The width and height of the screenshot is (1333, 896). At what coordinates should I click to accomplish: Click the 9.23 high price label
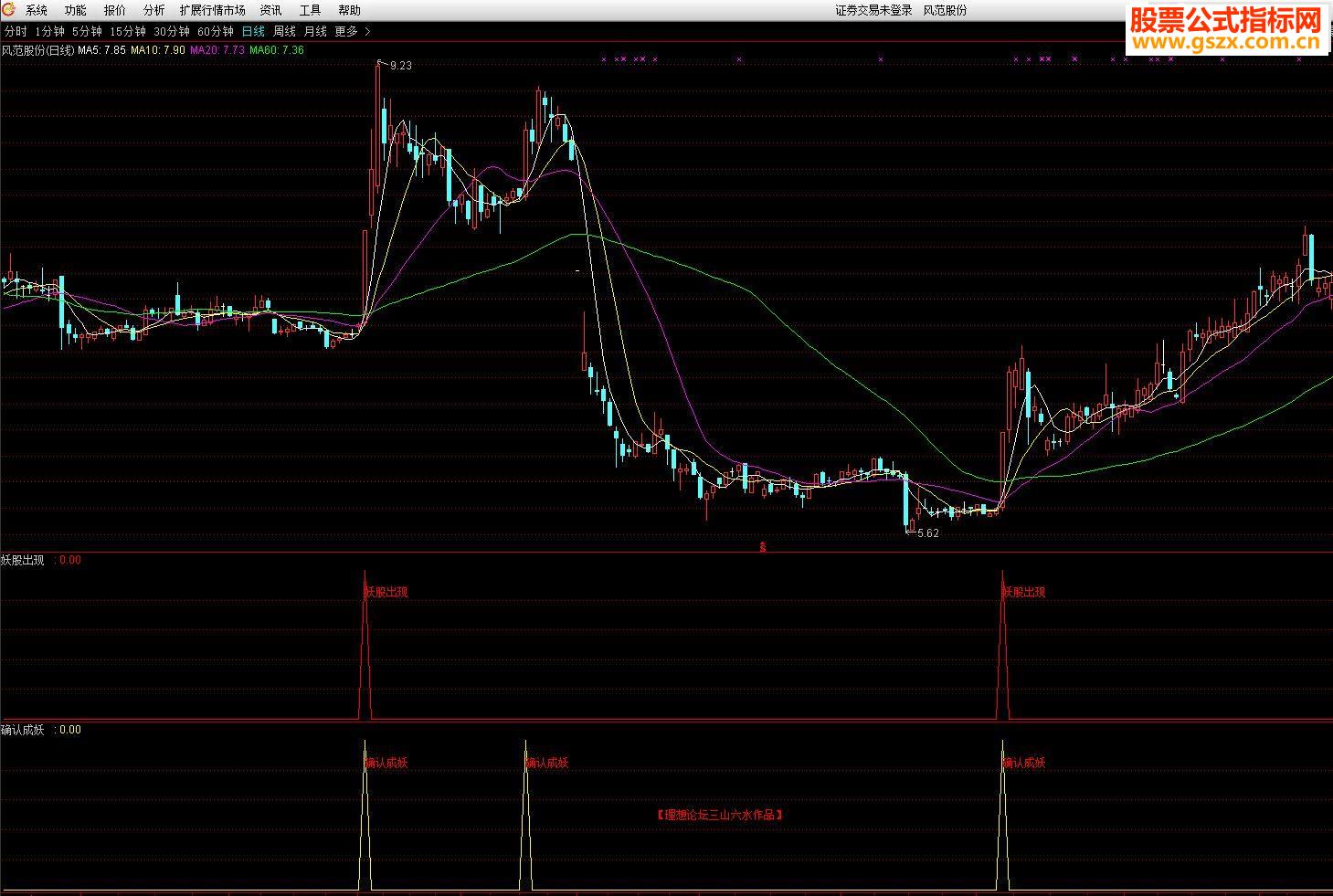pos(400,66)
